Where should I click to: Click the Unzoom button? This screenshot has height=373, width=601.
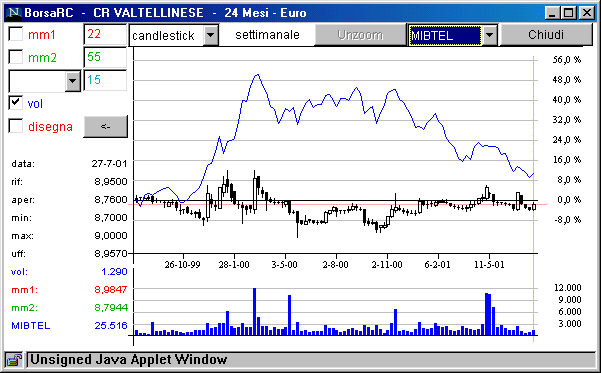(360, 35)
